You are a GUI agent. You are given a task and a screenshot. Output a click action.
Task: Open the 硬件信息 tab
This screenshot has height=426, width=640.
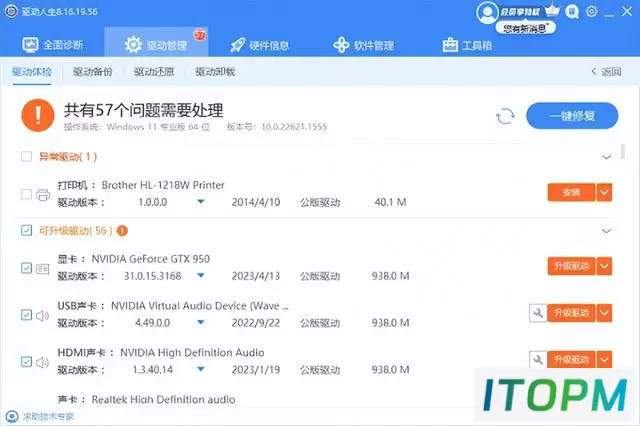click(260, 45)
